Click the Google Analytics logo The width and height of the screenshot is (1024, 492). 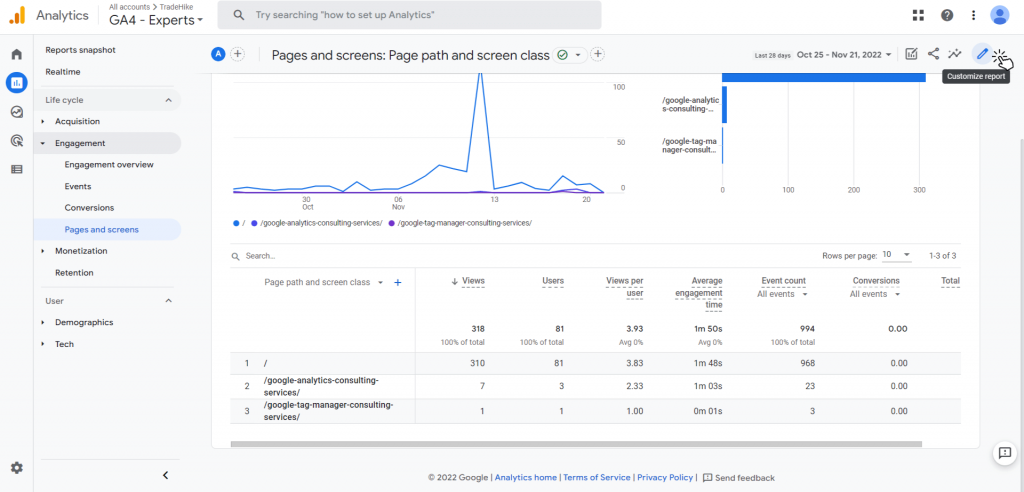coord(17,15)
